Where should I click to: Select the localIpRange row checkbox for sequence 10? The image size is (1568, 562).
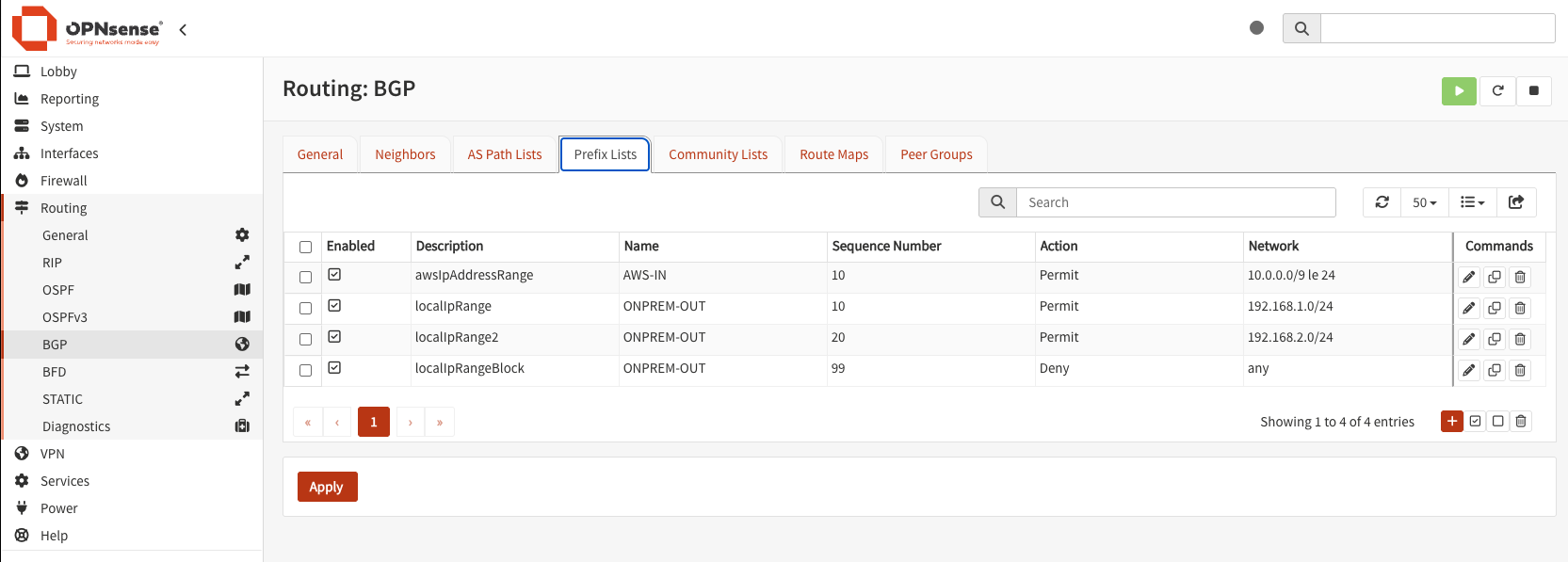[x=305, y=308]
